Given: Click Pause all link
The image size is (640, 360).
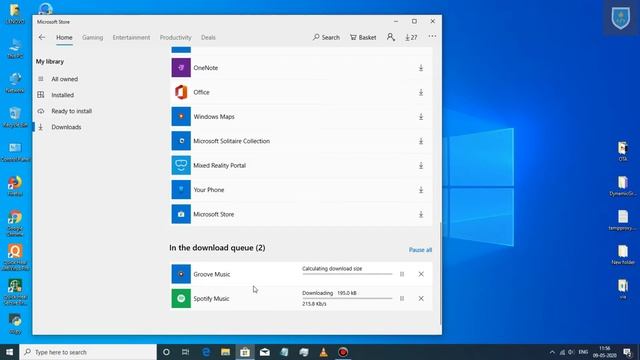Looking at the screenshot, I should pyautogui.click(x=420, y=250).
